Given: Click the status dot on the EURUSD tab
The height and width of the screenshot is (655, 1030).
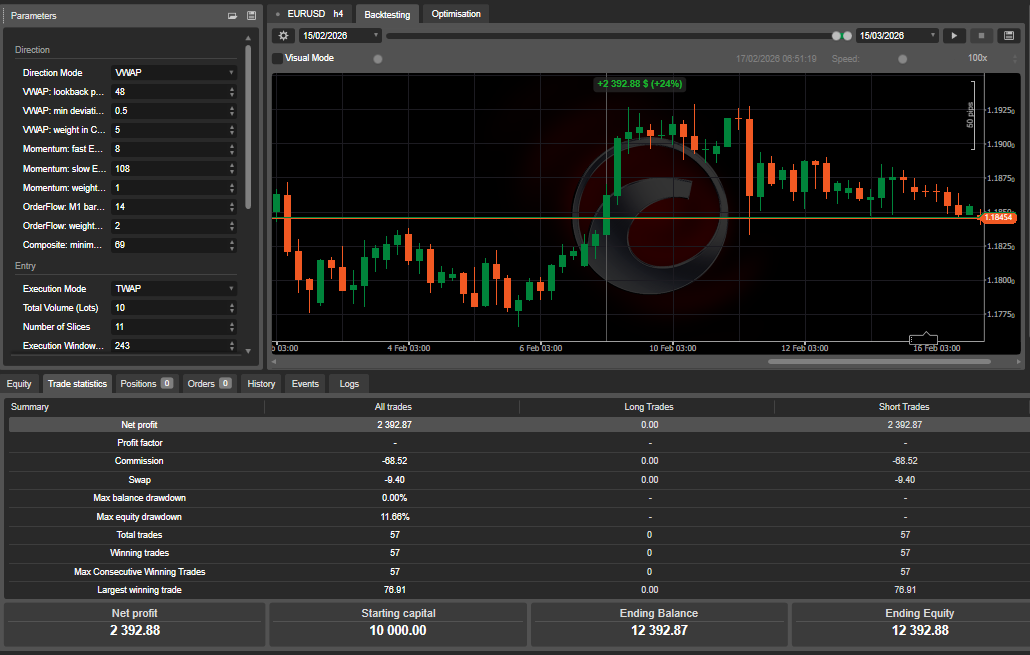Looking at the screenshot, I should (x=279, y=13).
